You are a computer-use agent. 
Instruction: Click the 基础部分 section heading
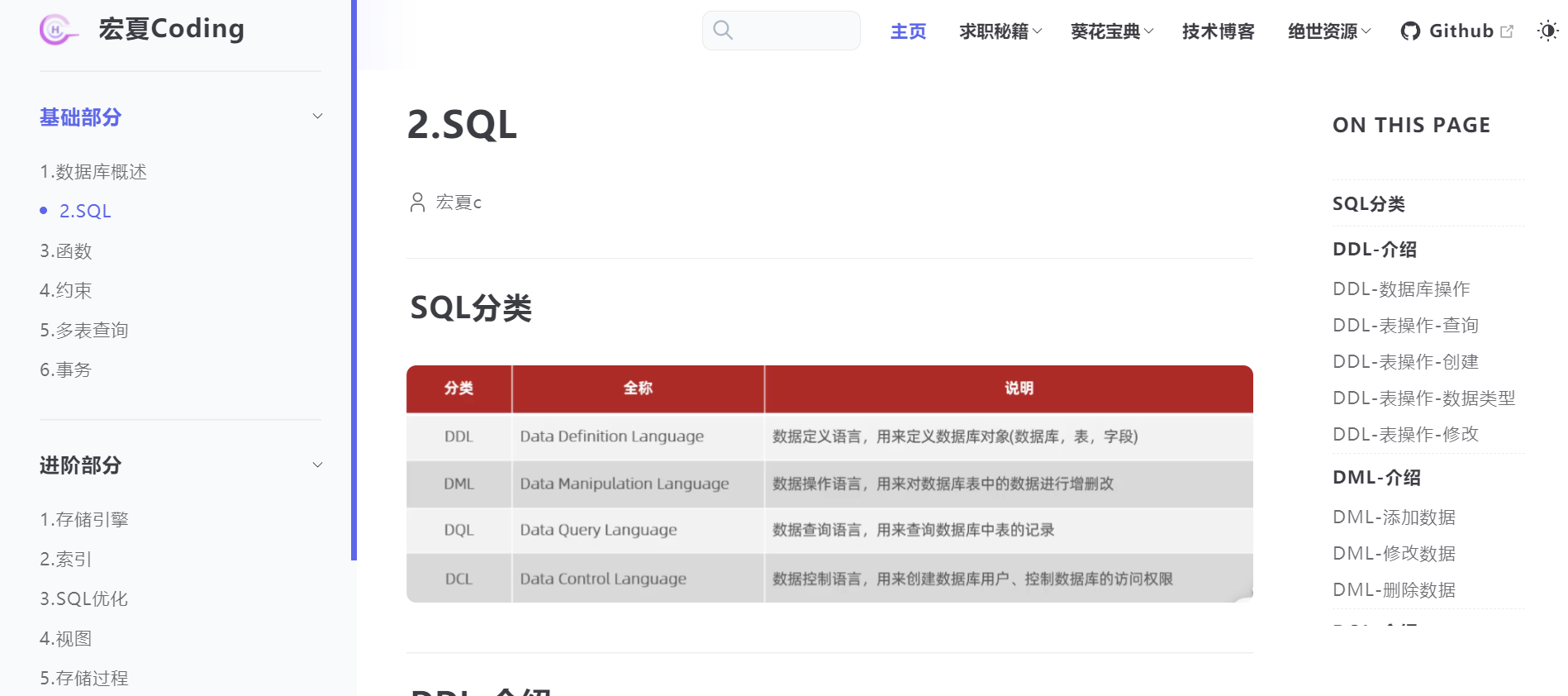pyautogui.click(x=80, y=117)
